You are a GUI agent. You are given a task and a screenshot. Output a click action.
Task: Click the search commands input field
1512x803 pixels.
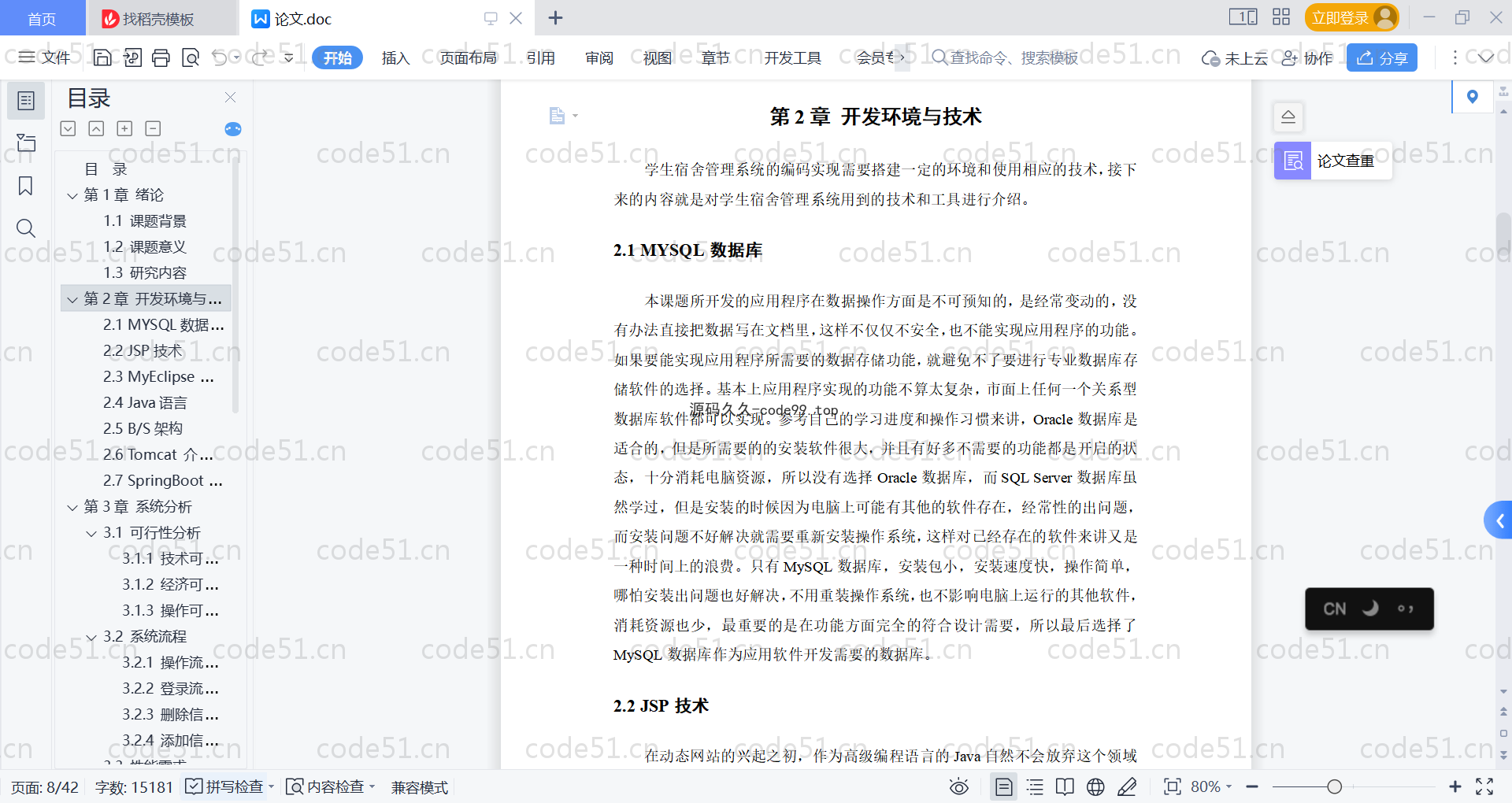click(1005, 57)
